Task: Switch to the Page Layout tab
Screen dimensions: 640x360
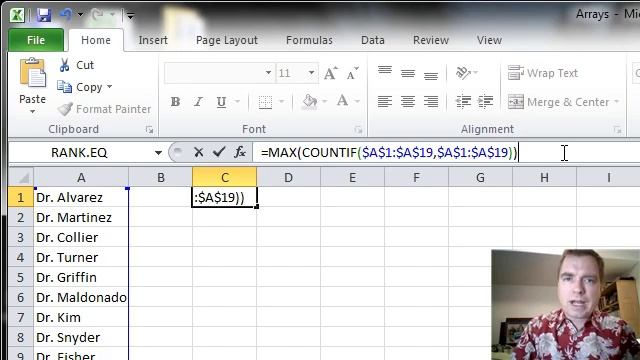Action: 227,40
